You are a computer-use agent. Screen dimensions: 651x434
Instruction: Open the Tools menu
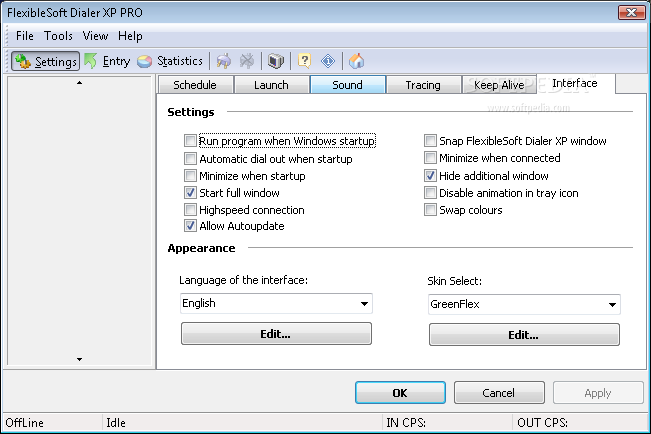point(58,36)
